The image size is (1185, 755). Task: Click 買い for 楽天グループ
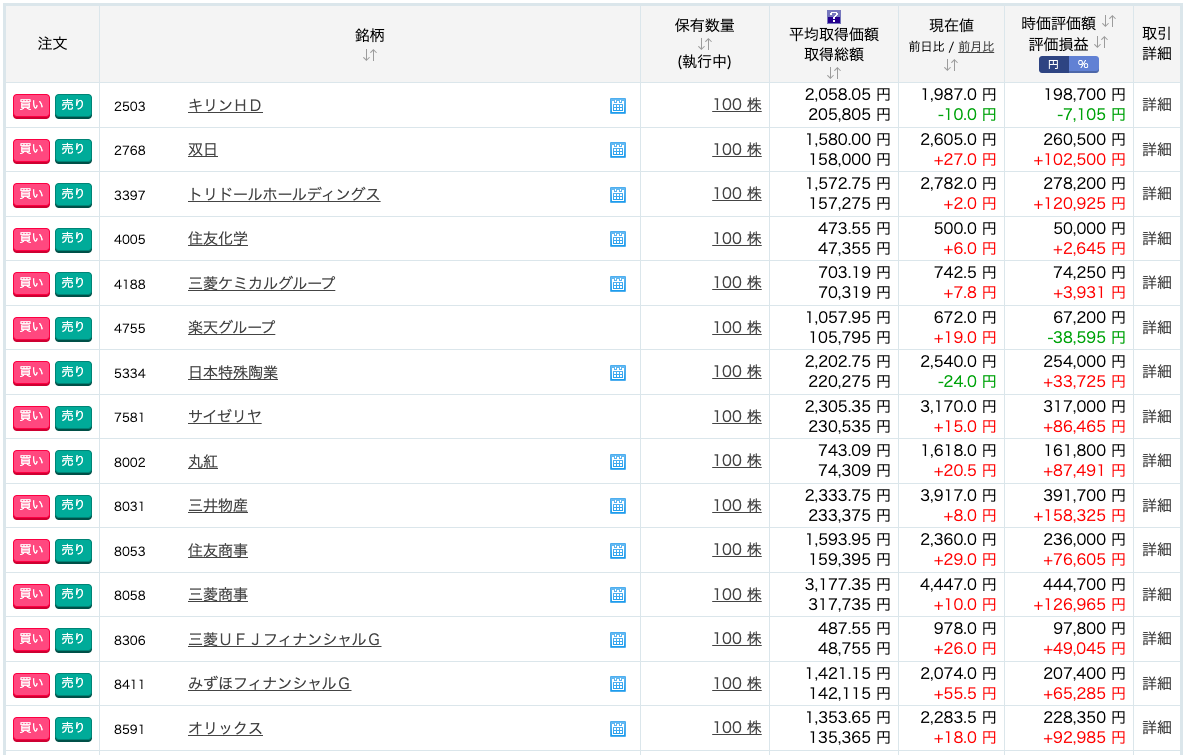click(x=31, y=328)
